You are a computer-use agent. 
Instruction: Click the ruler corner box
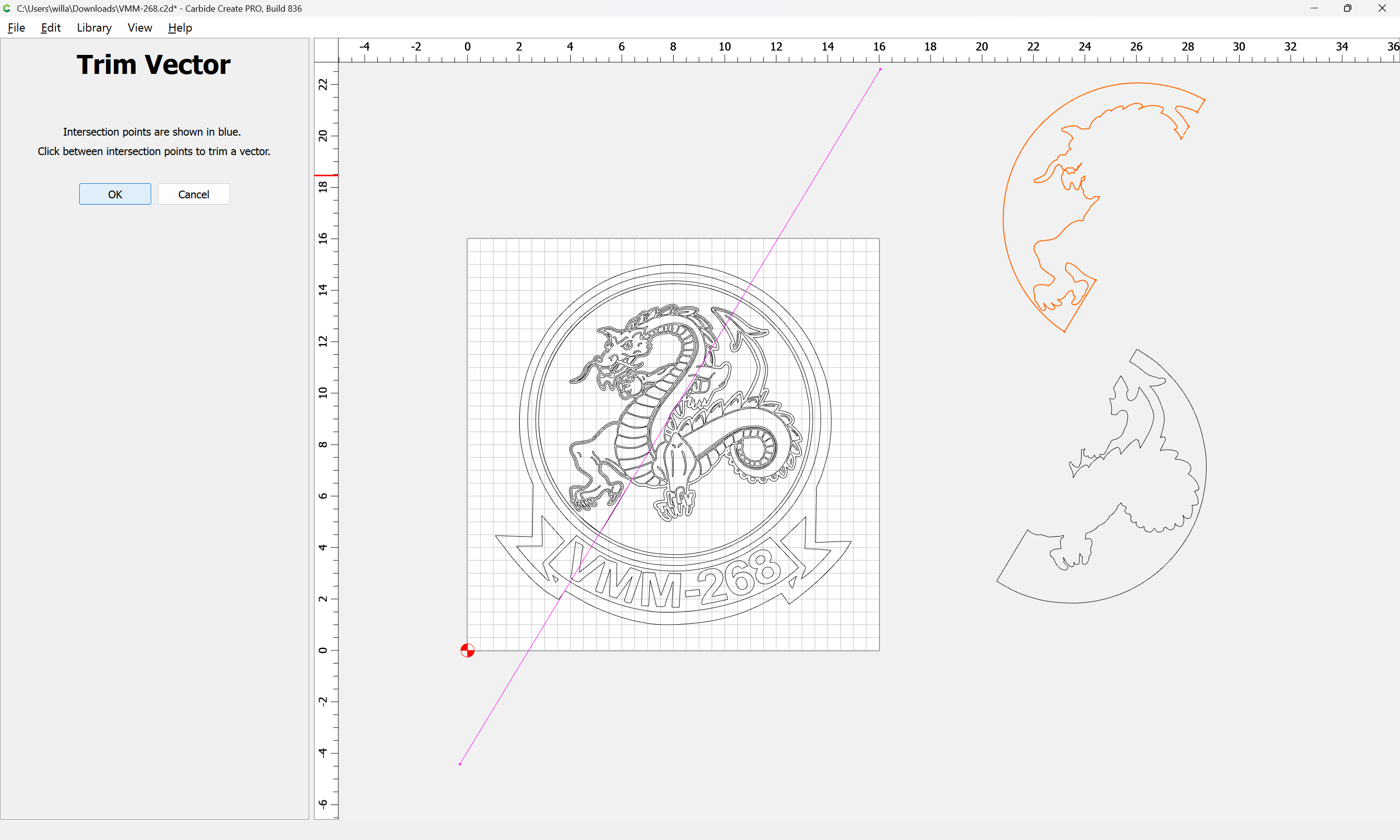[x=326, y=50]
